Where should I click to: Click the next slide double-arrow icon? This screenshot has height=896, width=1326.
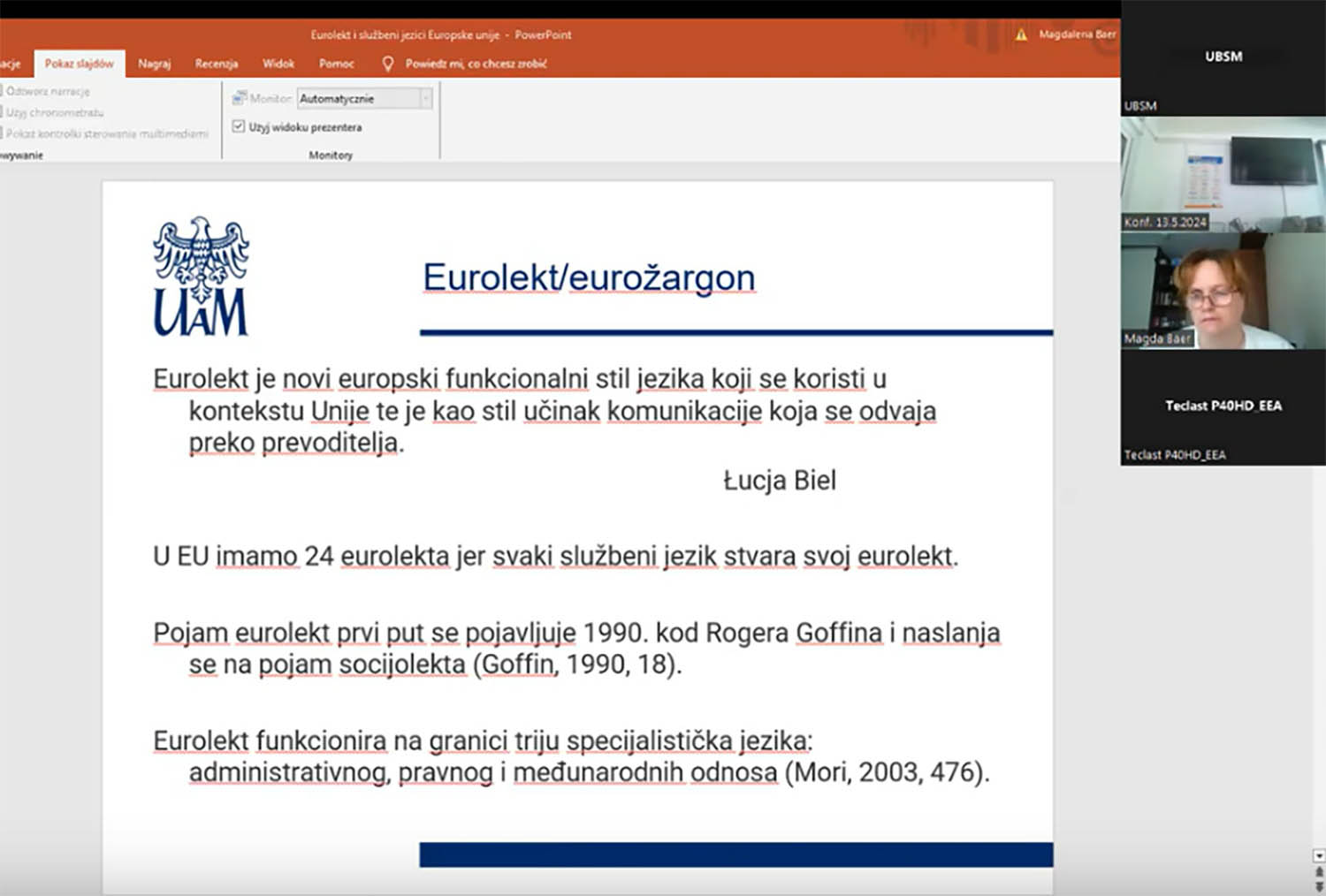click(x=1319, y=886)
